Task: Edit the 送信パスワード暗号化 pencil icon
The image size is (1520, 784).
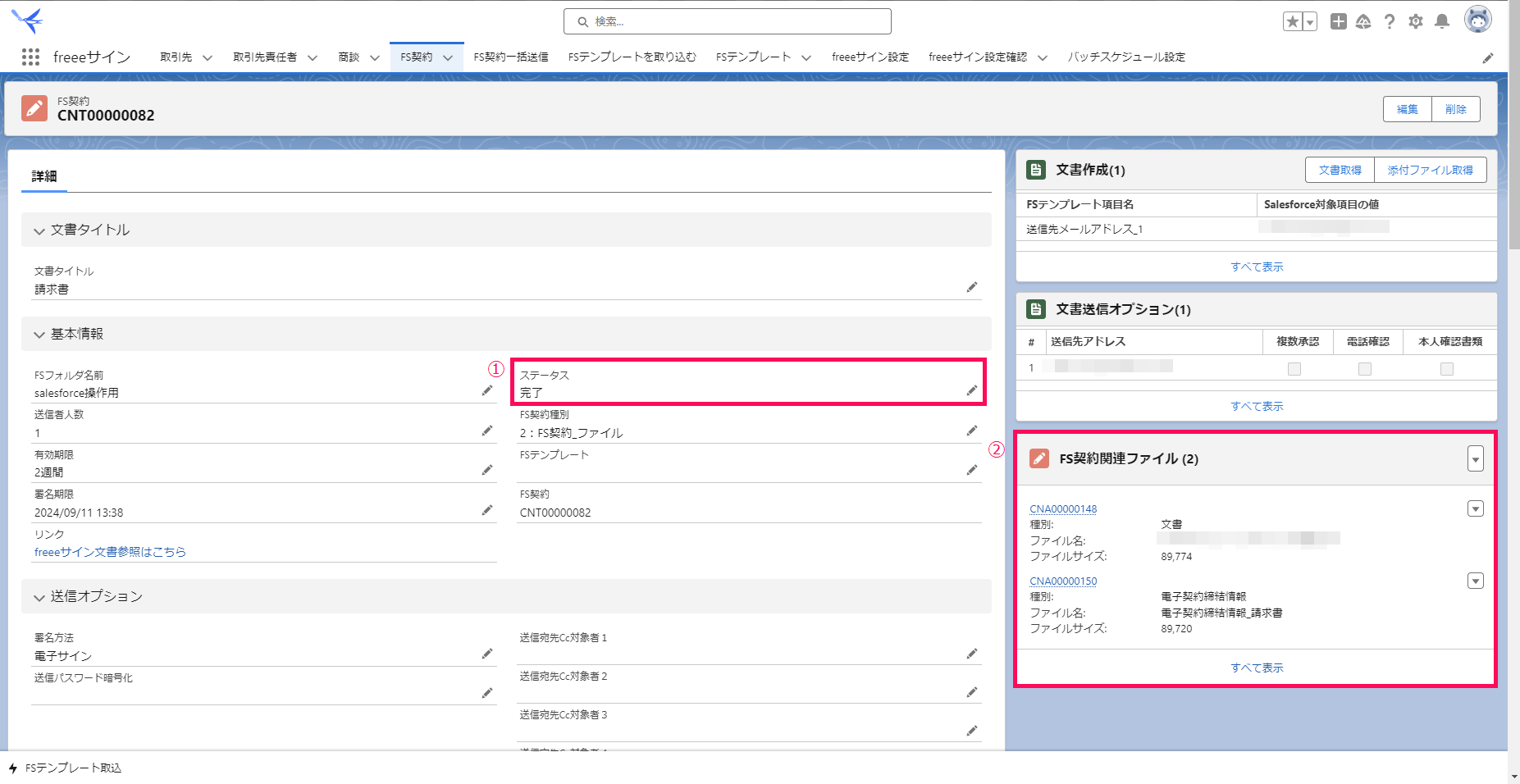Action: click(x=487, y=693)
